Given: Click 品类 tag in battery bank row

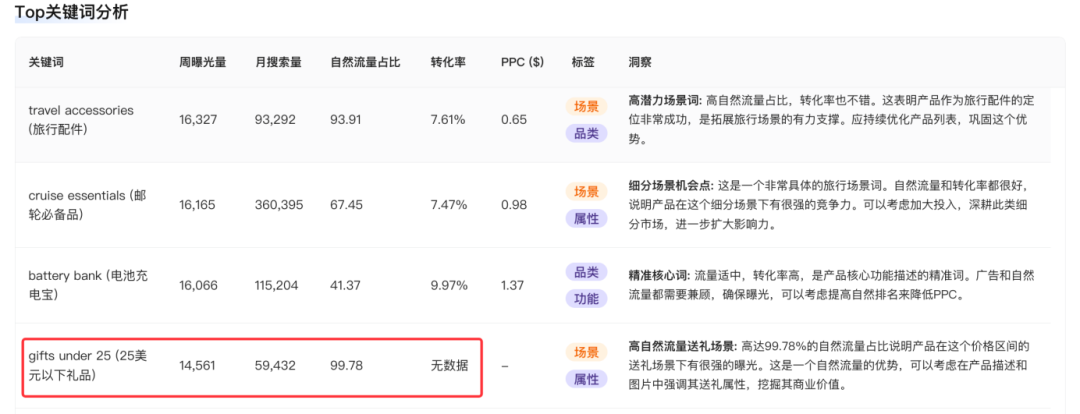Looking at the screenshot, I should (587, 272).
